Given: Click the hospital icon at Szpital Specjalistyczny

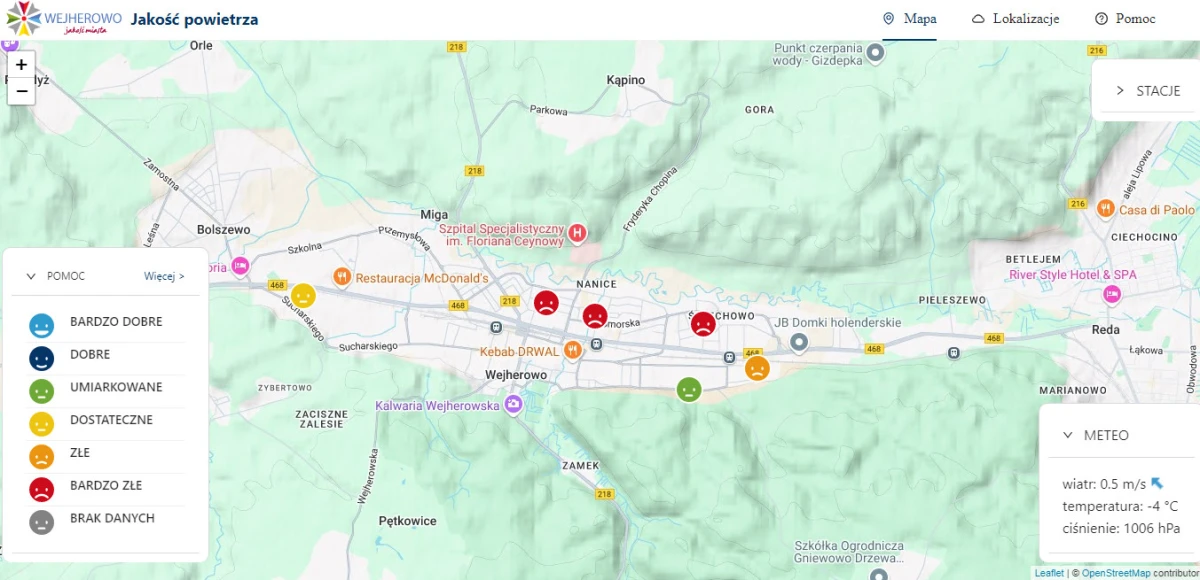Looking at the screenshot, I should [576, 233].
